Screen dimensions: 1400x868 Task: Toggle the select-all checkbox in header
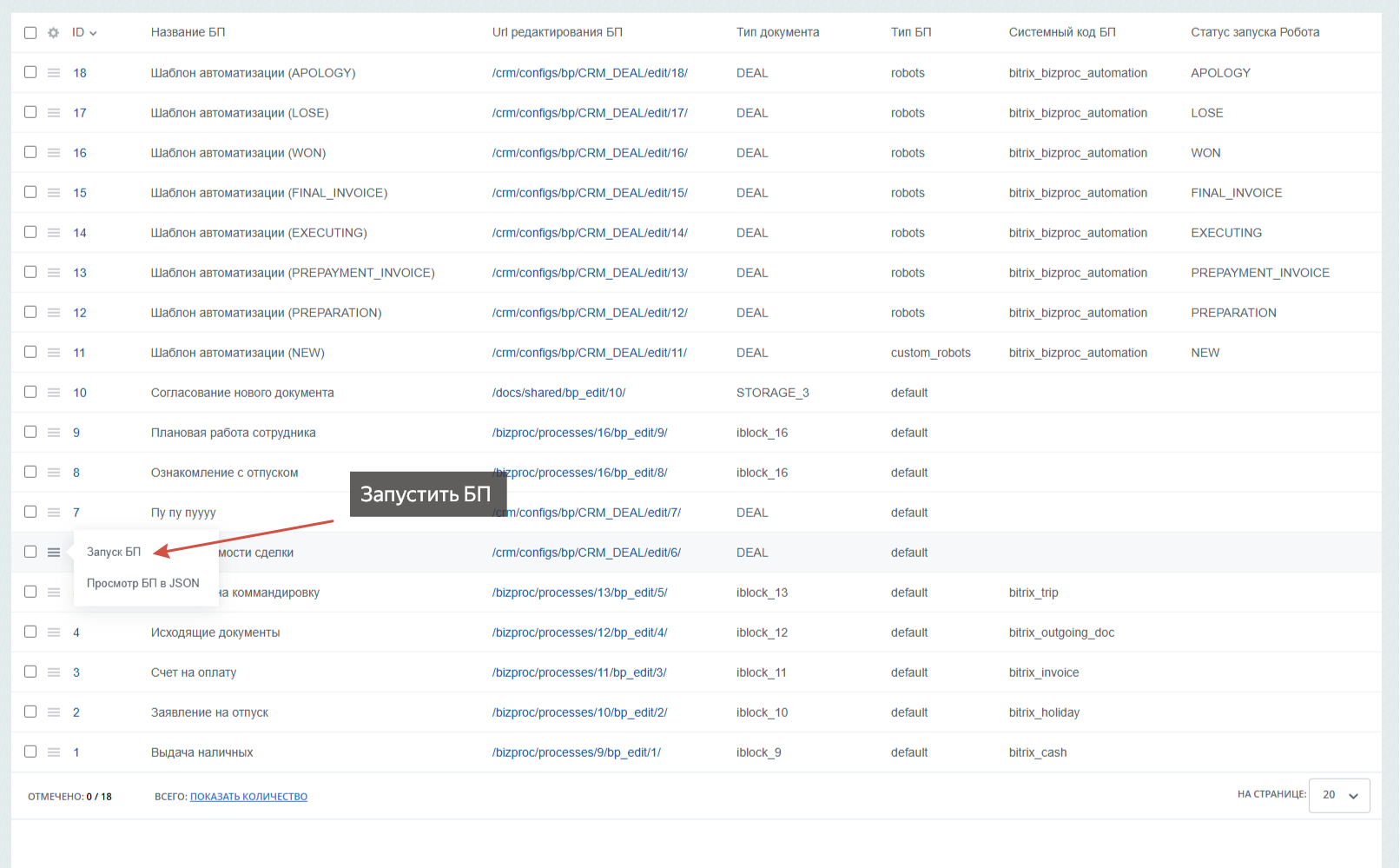[30, 33]
